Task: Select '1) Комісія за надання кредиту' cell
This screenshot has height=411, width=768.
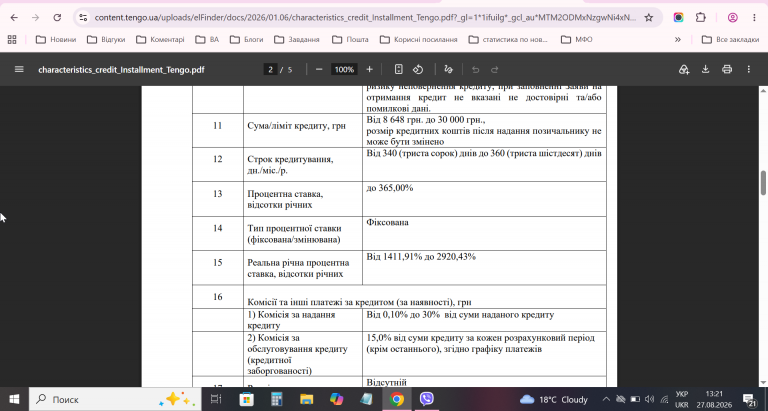Action: pyautogui.click(x=303, y=320)
